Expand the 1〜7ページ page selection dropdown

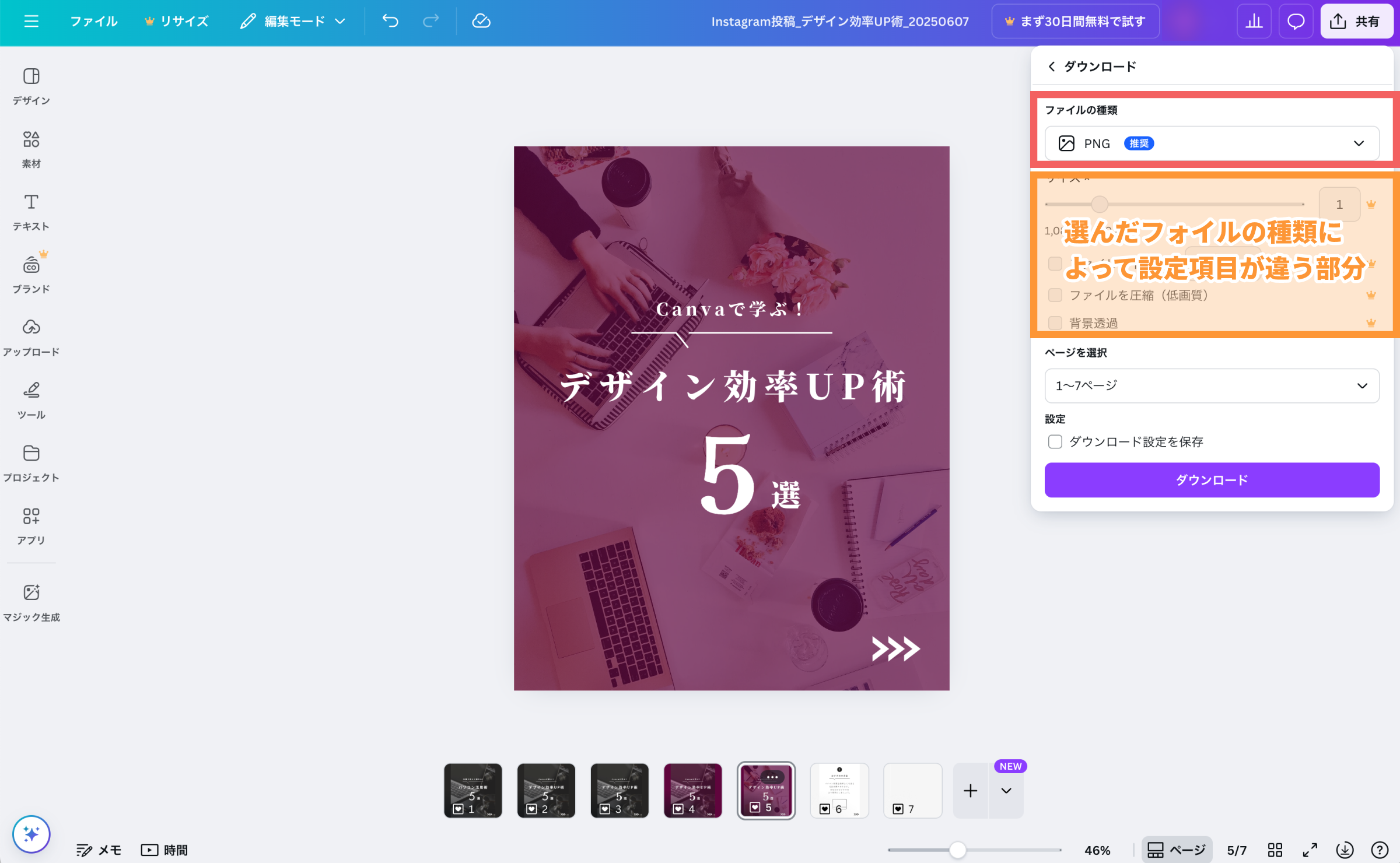tap(1212, 385)
